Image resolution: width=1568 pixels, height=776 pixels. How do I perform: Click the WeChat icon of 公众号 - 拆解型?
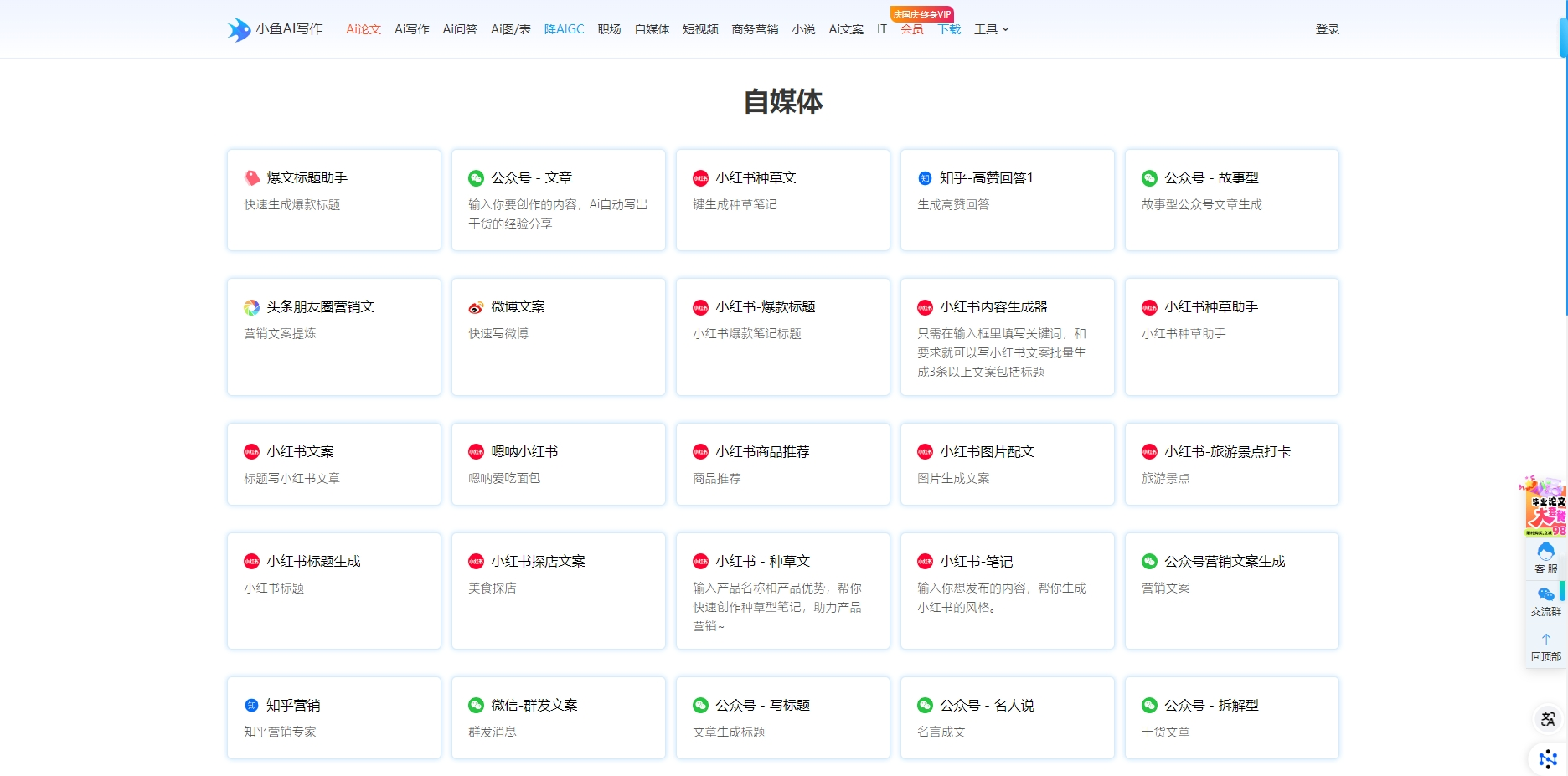click(x=1149, y=706)
